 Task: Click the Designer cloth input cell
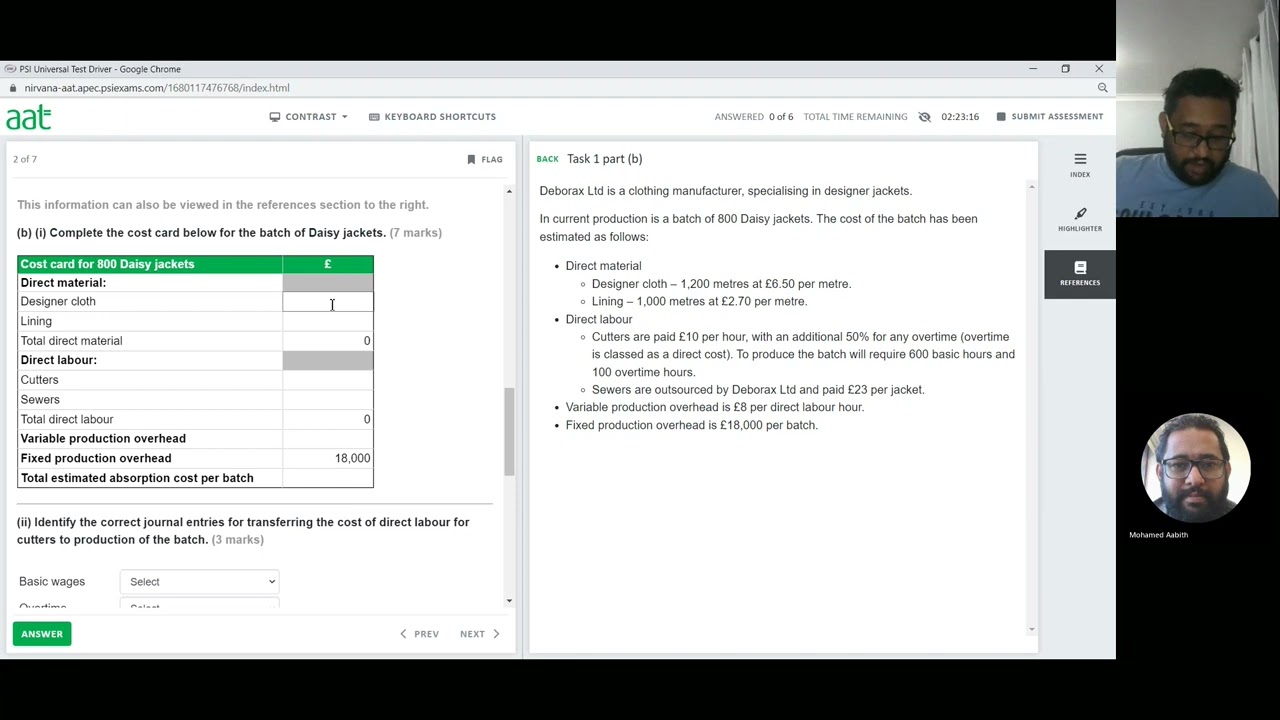pos(327,302)
